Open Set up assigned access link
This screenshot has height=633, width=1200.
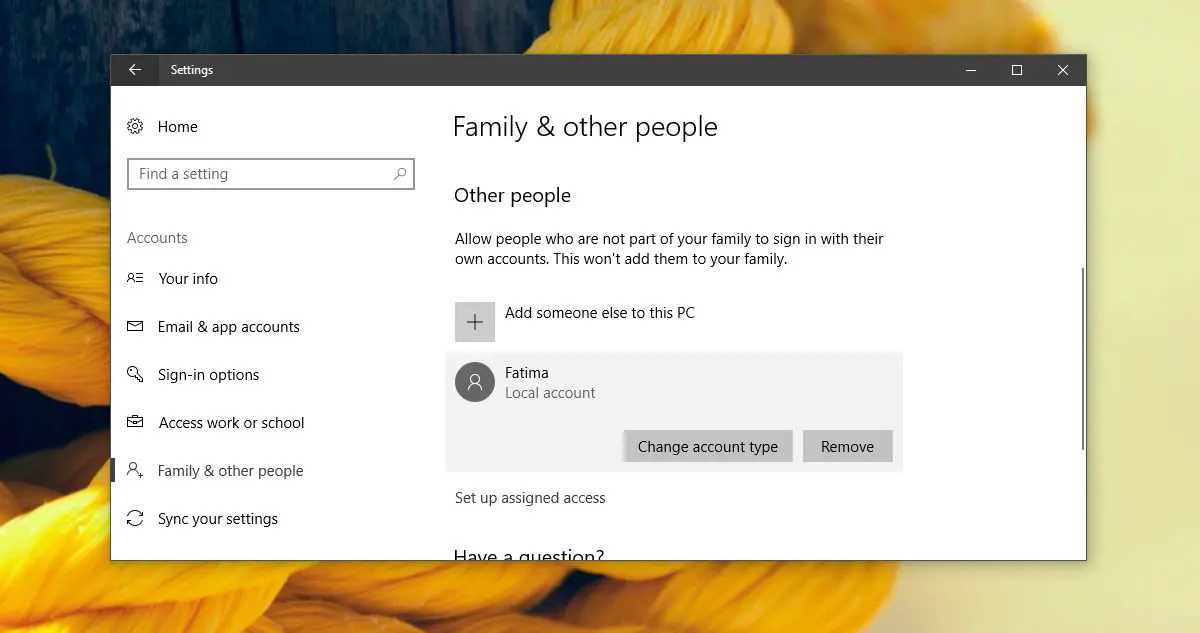[x=530, y=498]
